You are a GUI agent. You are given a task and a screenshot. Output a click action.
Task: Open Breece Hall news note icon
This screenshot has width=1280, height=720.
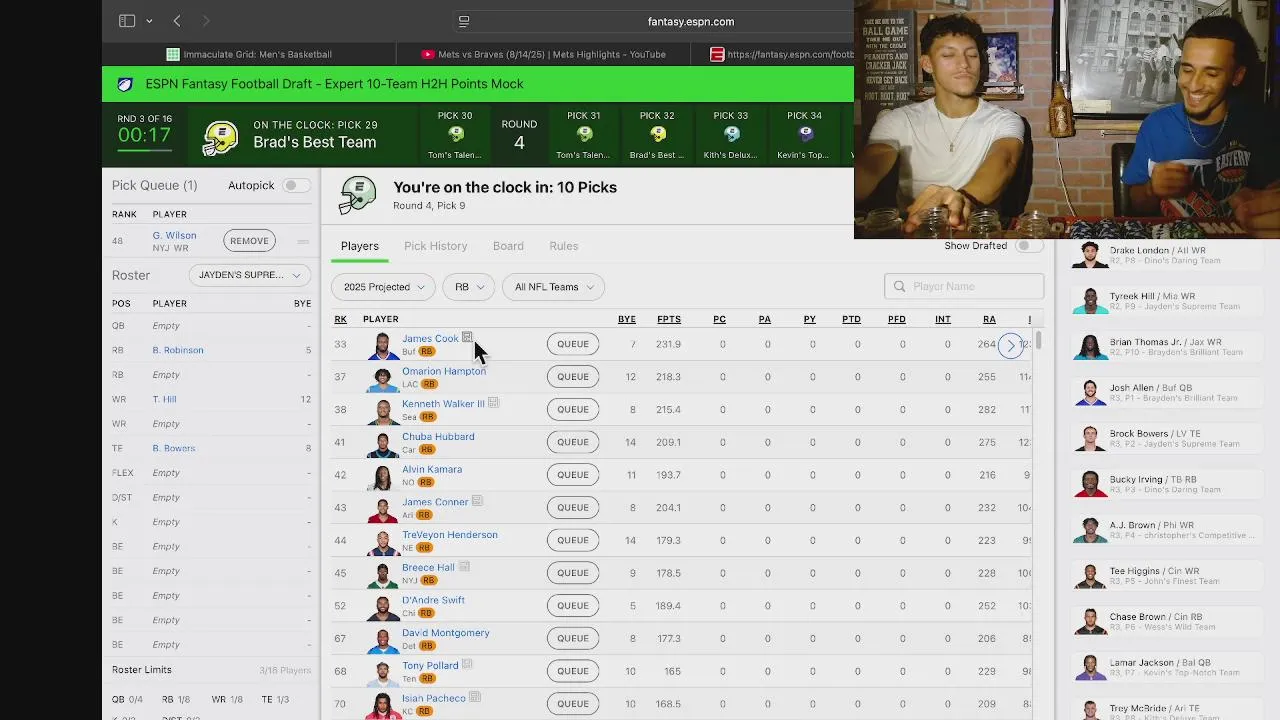click(464, 567)
